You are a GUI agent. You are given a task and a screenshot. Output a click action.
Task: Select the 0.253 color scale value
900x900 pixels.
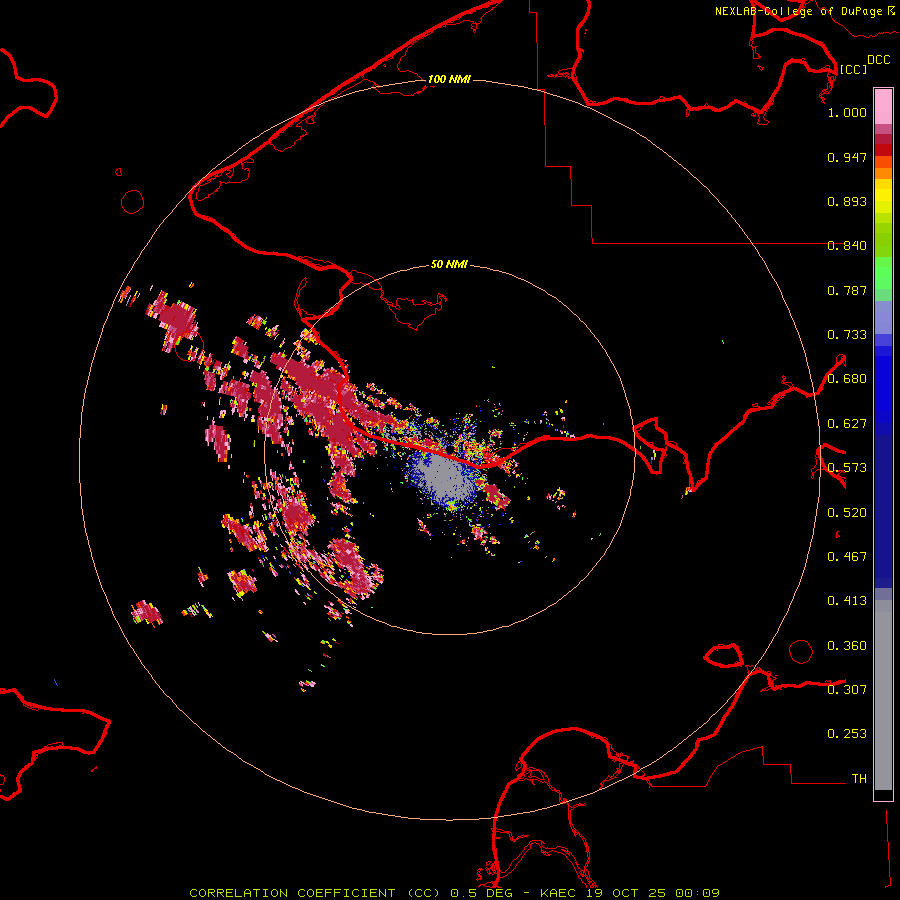click(847, 734)
